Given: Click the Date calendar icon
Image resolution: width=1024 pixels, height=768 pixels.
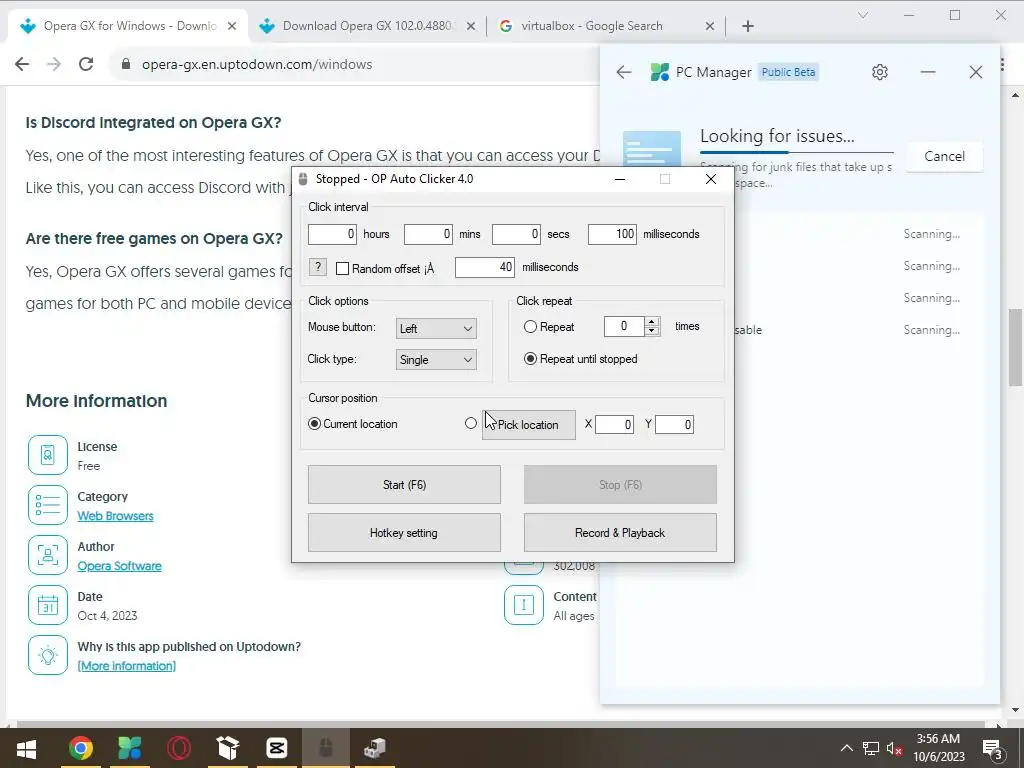Looking at the screenshot, I should pyautogui.click(x=48, y=605).
